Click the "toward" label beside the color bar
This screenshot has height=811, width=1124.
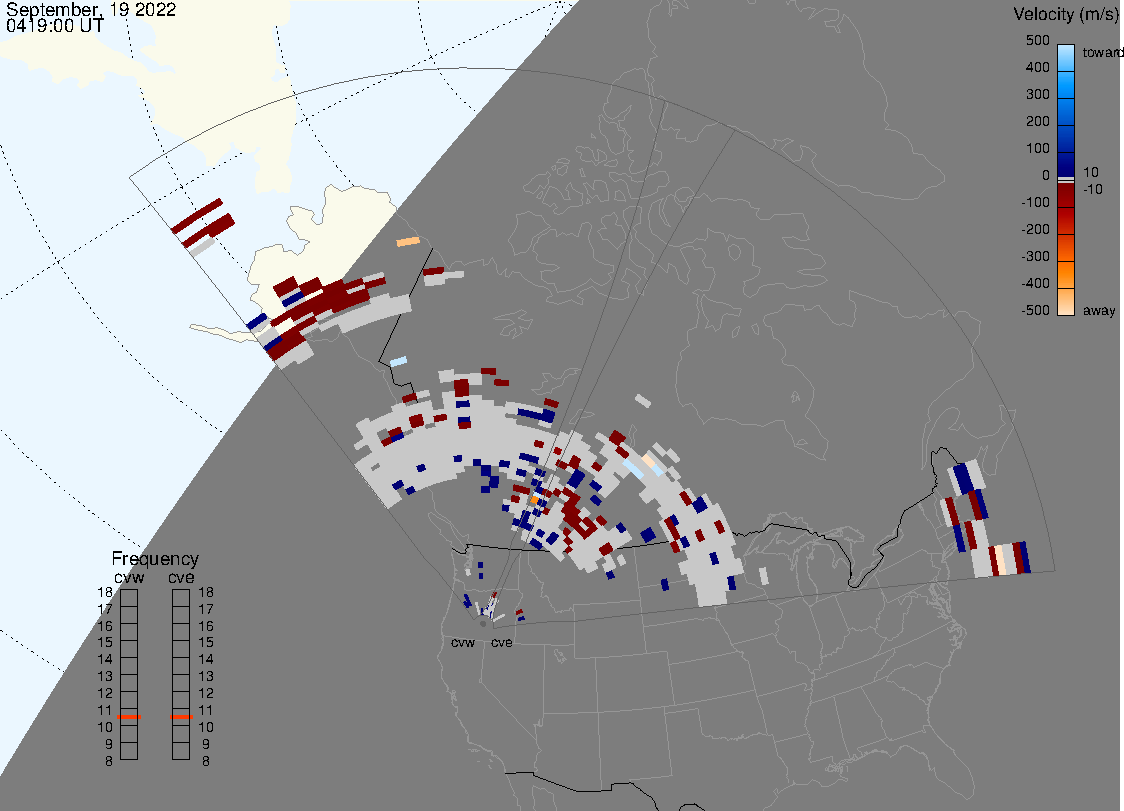pos(1102,52)
